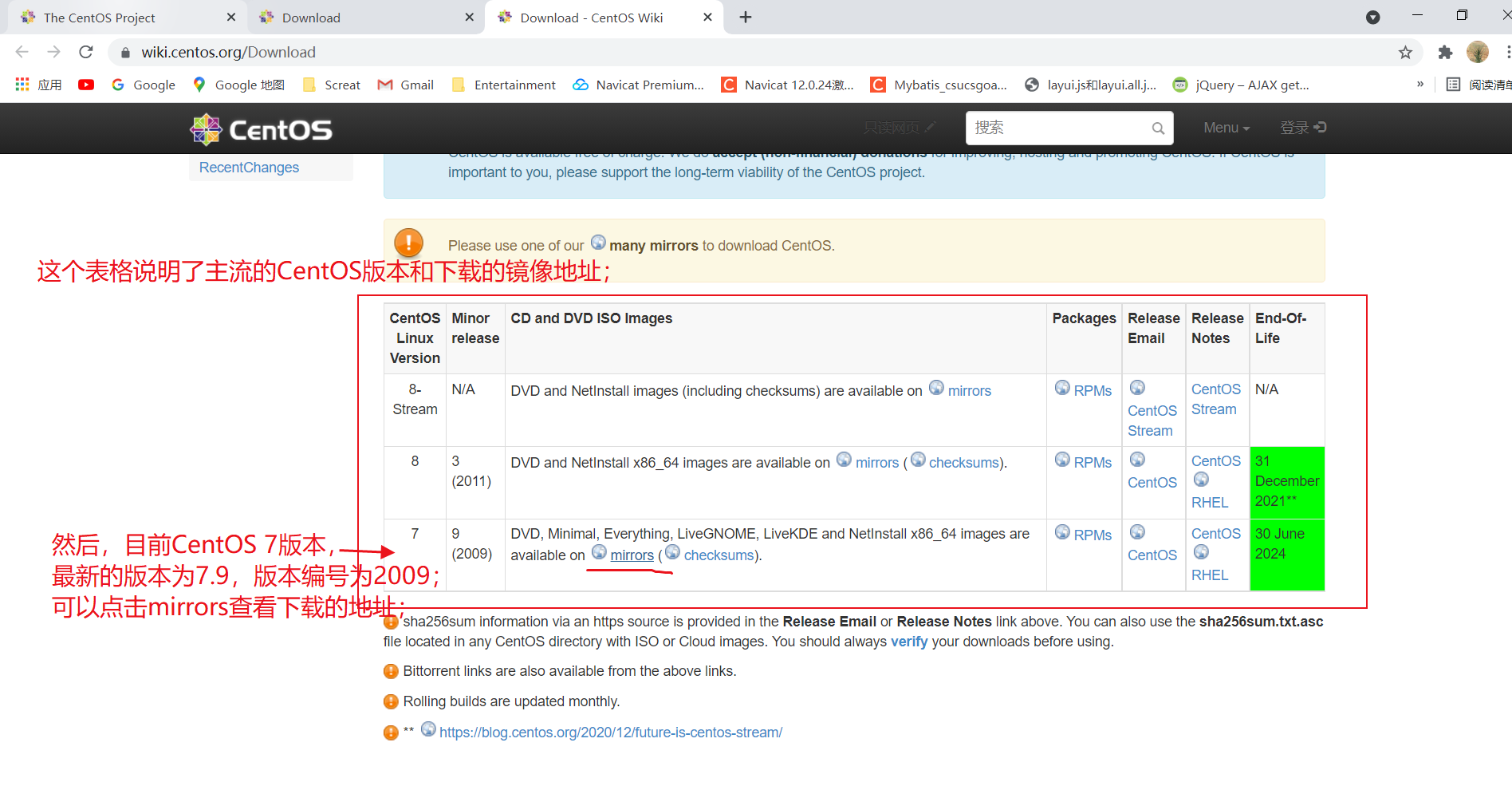Open CentOS release notes for version 8
This screenshot has width=1512, height=786.
click(1215, 461)
